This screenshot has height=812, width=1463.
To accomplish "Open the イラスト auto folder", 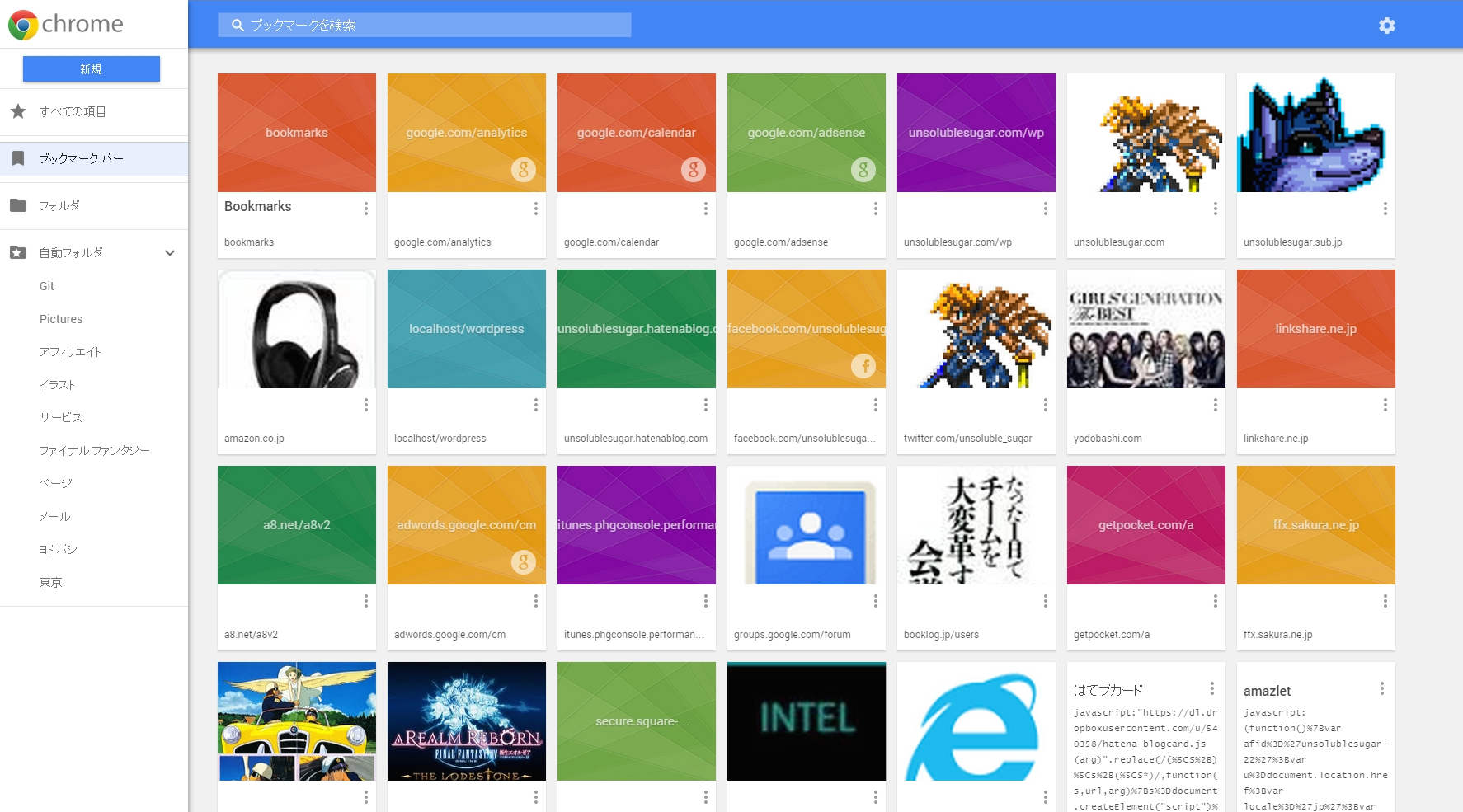I will pos(57,385).
